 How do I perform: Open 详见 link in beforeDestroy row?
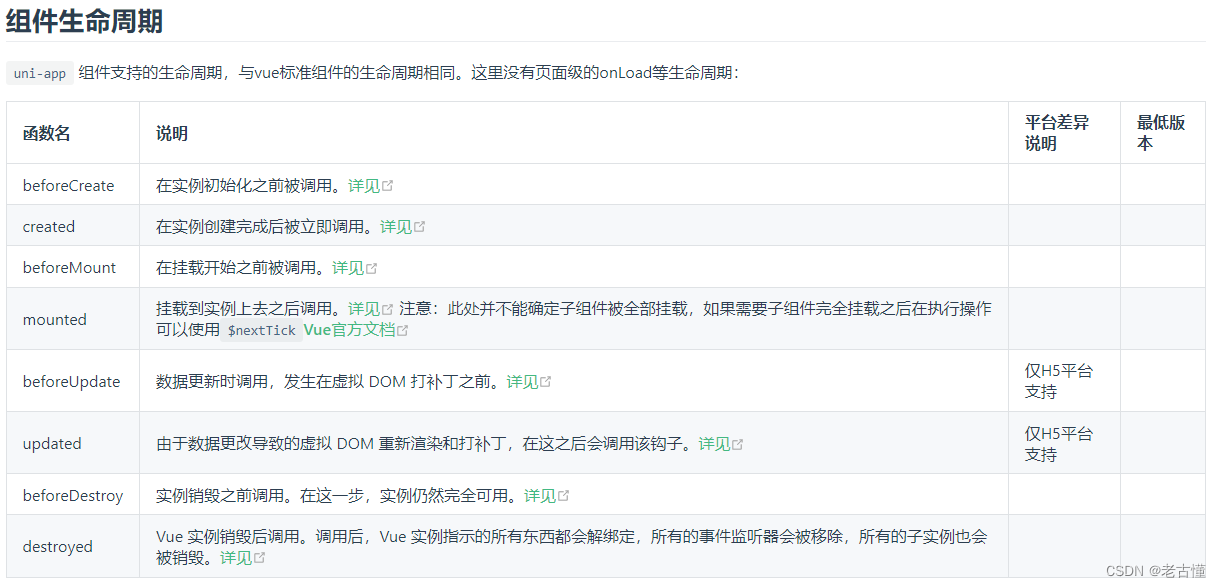click(x=540, y=495)
